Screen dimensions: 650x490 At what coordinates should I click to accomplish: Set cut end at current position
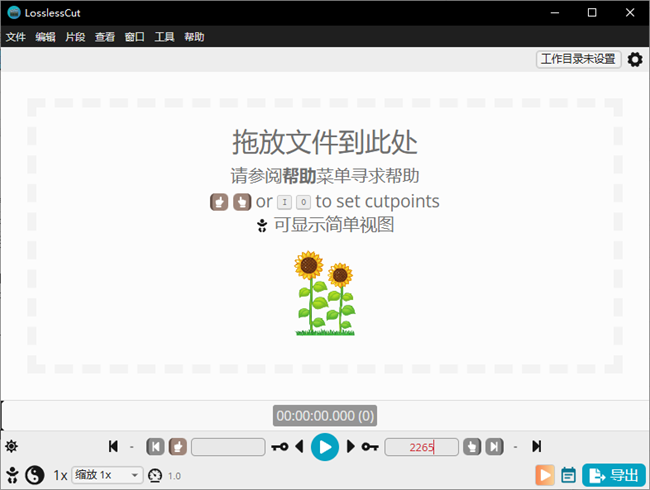[x=472, y=447]
